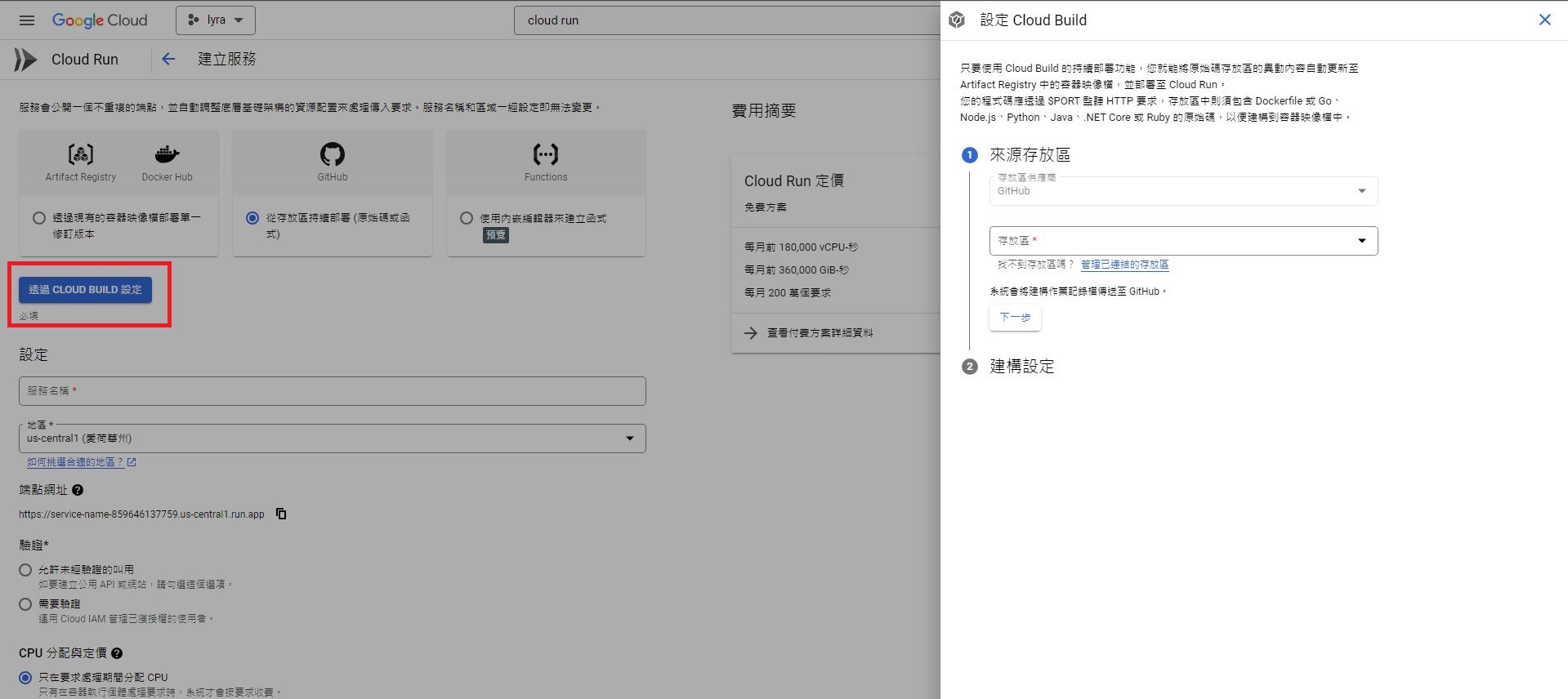This screenshot has height=699, width=1568.
Task: Open 管理已連結的存放區 link
Action: (x=1124, y=265)
